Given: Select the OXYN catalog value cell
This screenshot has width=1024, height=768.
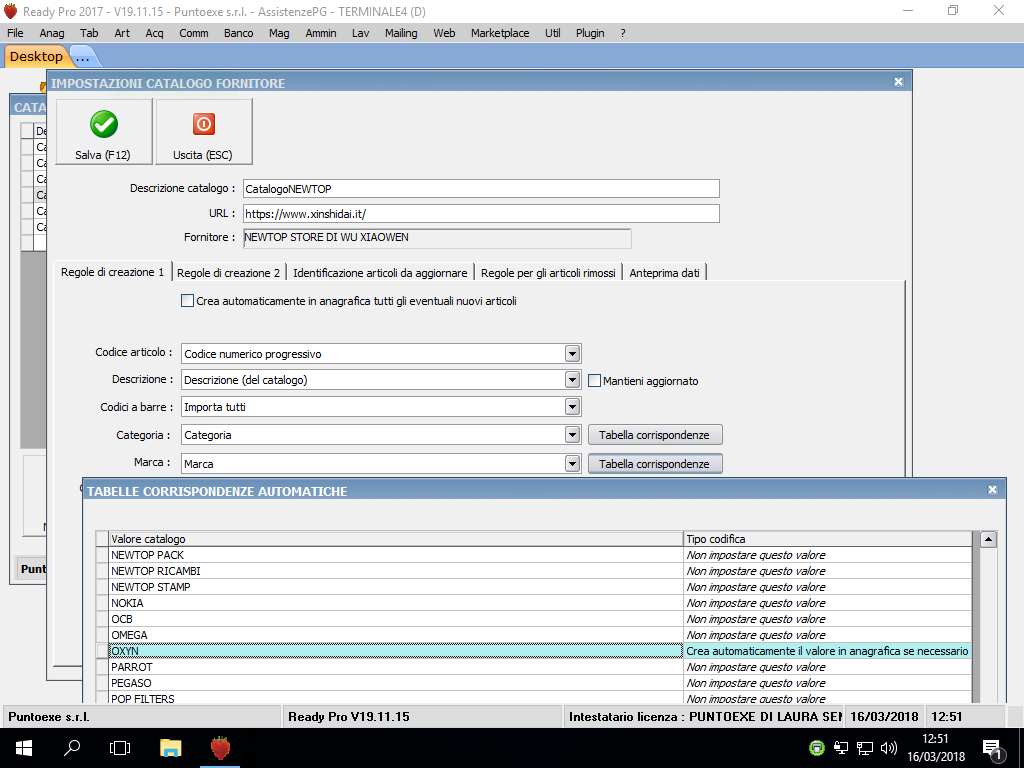Looking at the screenshot, I should coord(396,651).
